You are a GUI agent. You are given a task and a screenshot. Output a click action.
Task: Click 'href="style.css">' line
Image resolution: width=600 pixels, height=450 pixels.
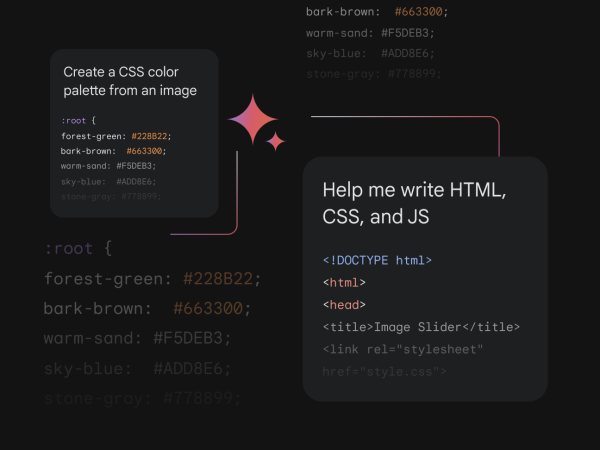pyautogui.click(x=384, y=372)
